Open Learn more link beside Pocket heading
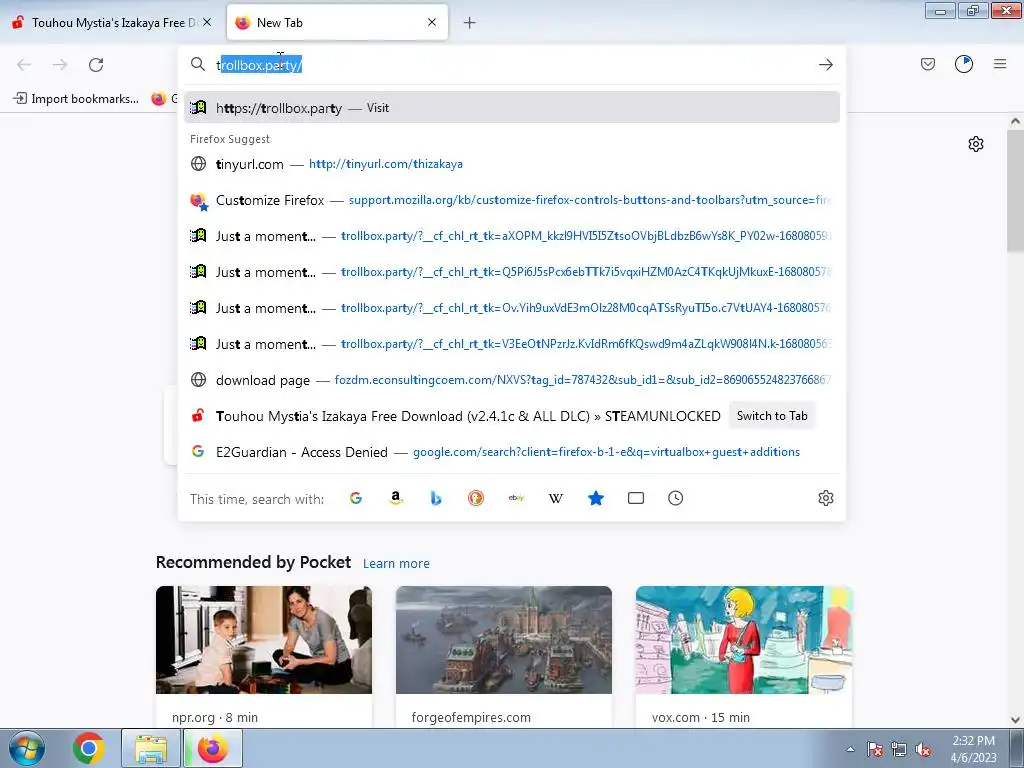This screenshot has width=1024, height=768. pyautogui.click(x=396, y=563)
